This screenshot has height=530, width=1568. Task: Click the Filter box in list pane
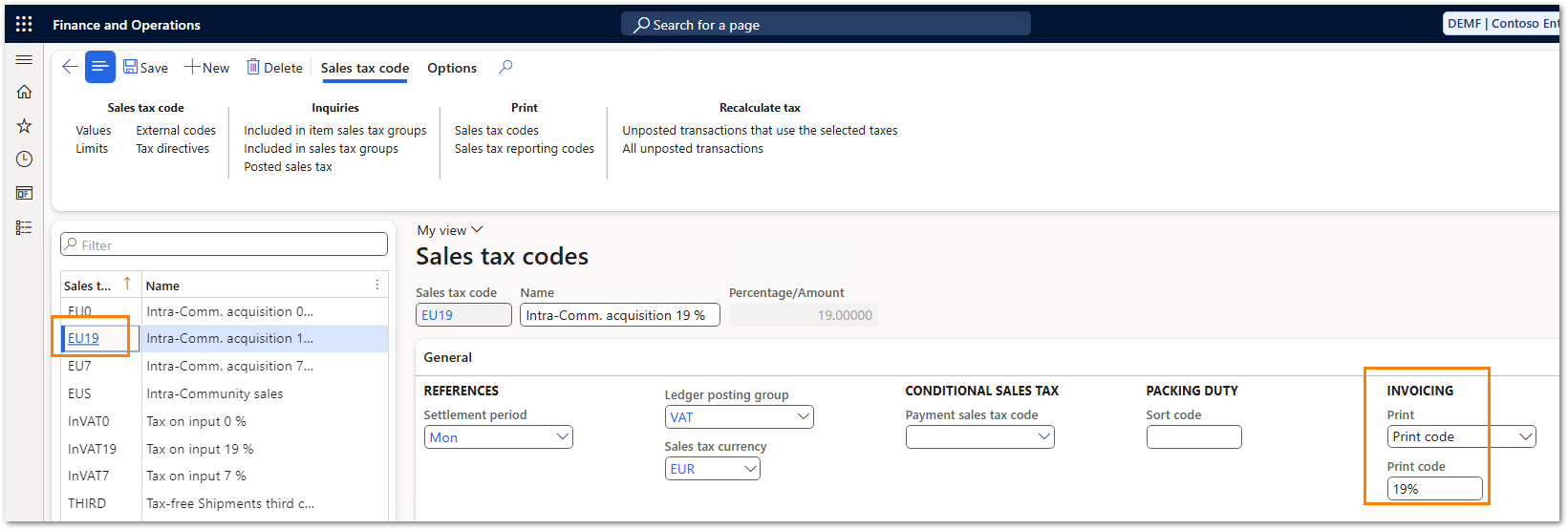tap(224, 244)
